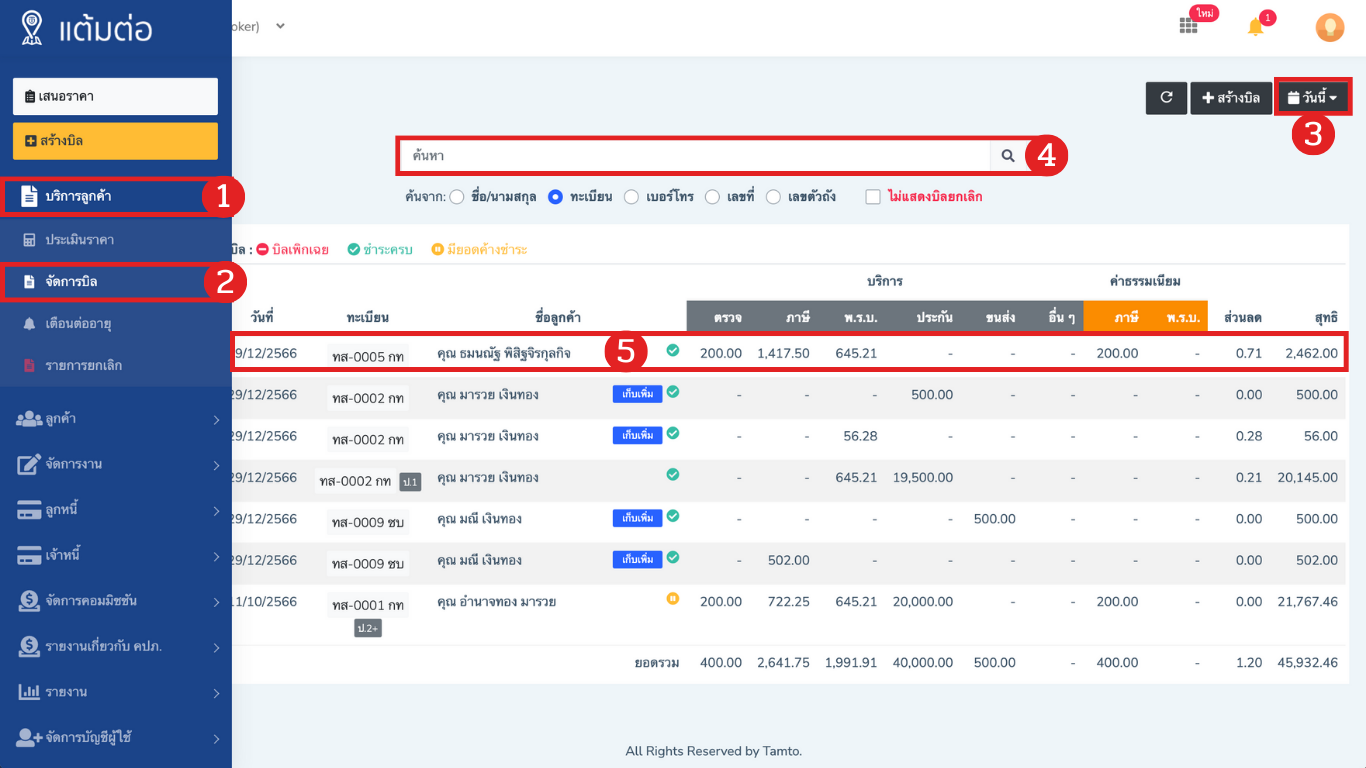
Task: Click plate ทส-0005 กท cell
Action: (368, 356)
